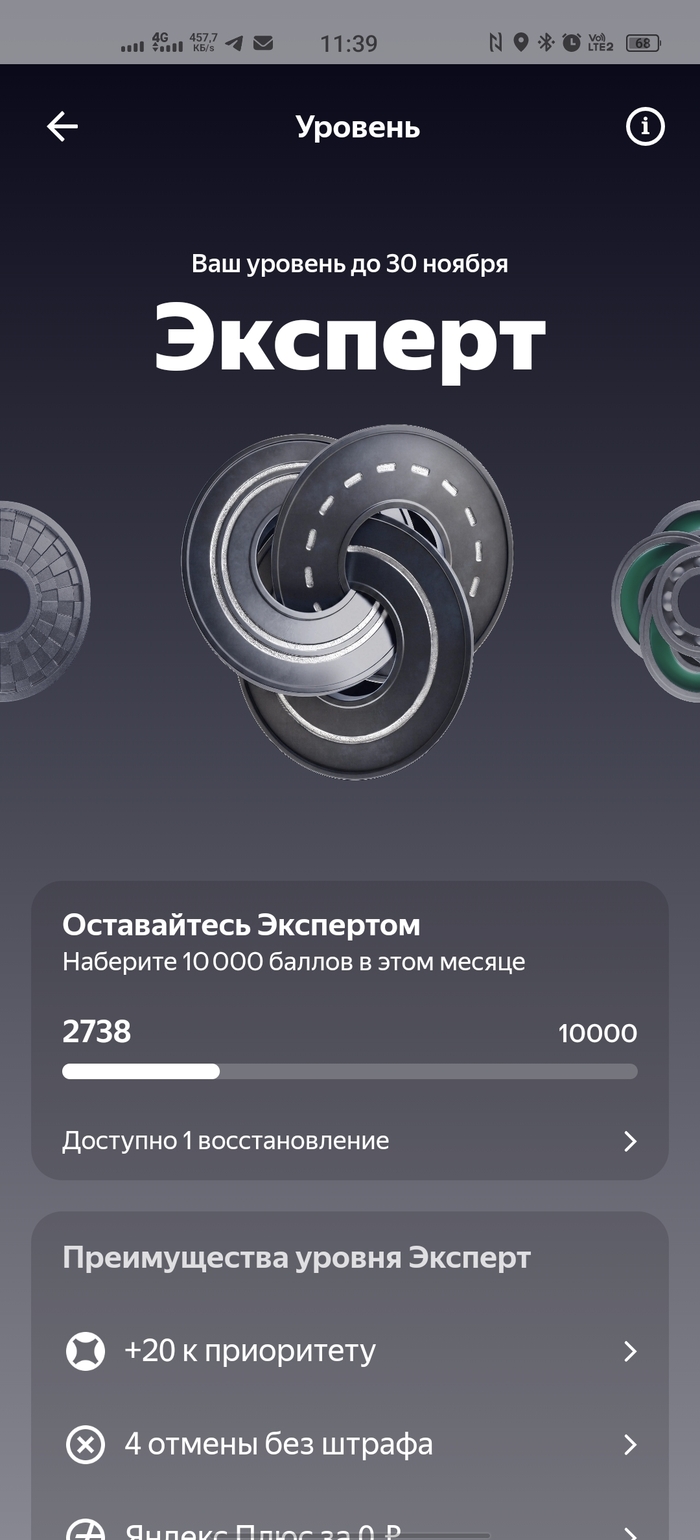The height and width of the screenshot is (1540, 700).
Task: Open the info icon in header
Action: click(645, 127)
